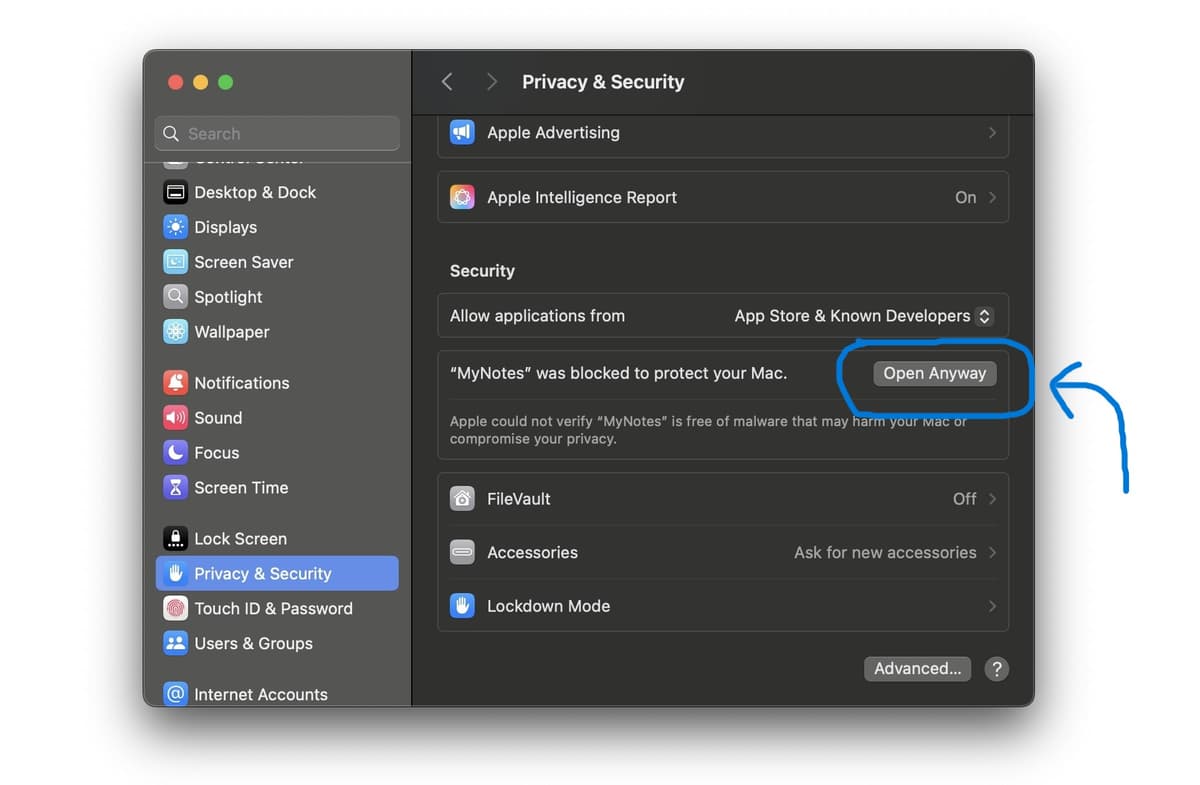This screenshot has width=1200, height=785.
Task: Open FileVault settings via its chevron
Action: click(x=992, y=499)
